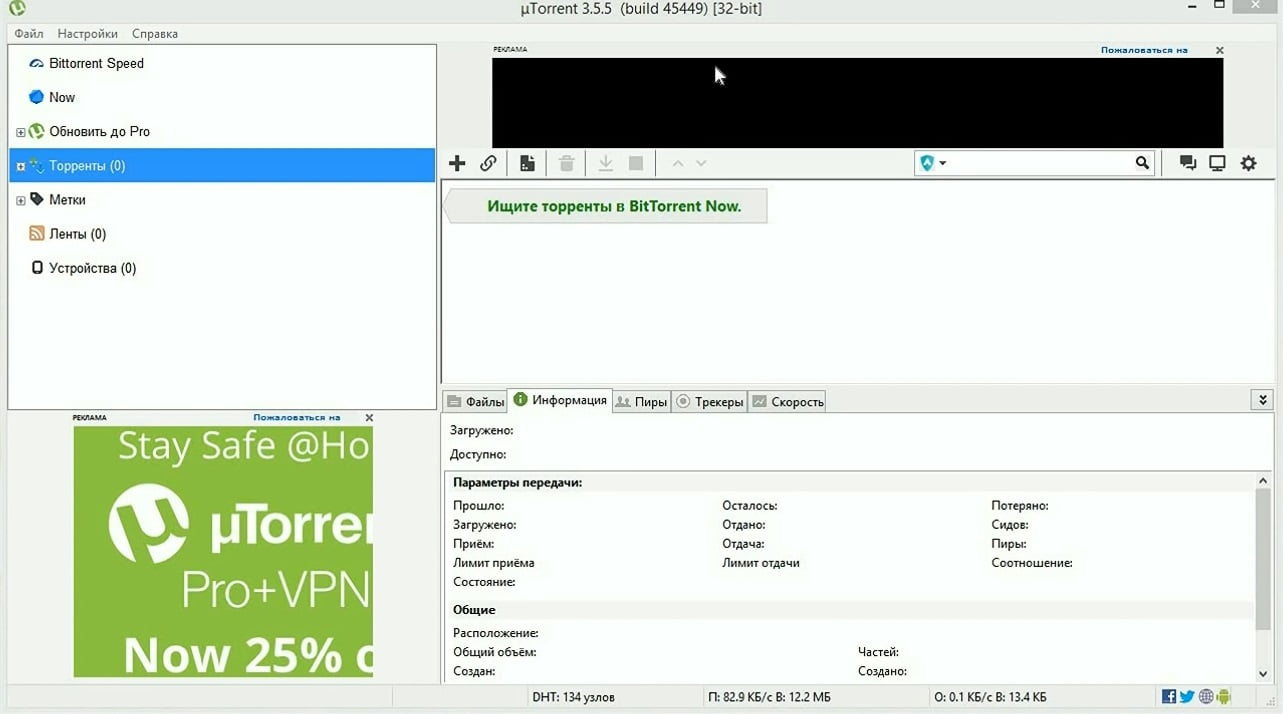Click Пожаловаться на link above top ad

coord(1144,50)
